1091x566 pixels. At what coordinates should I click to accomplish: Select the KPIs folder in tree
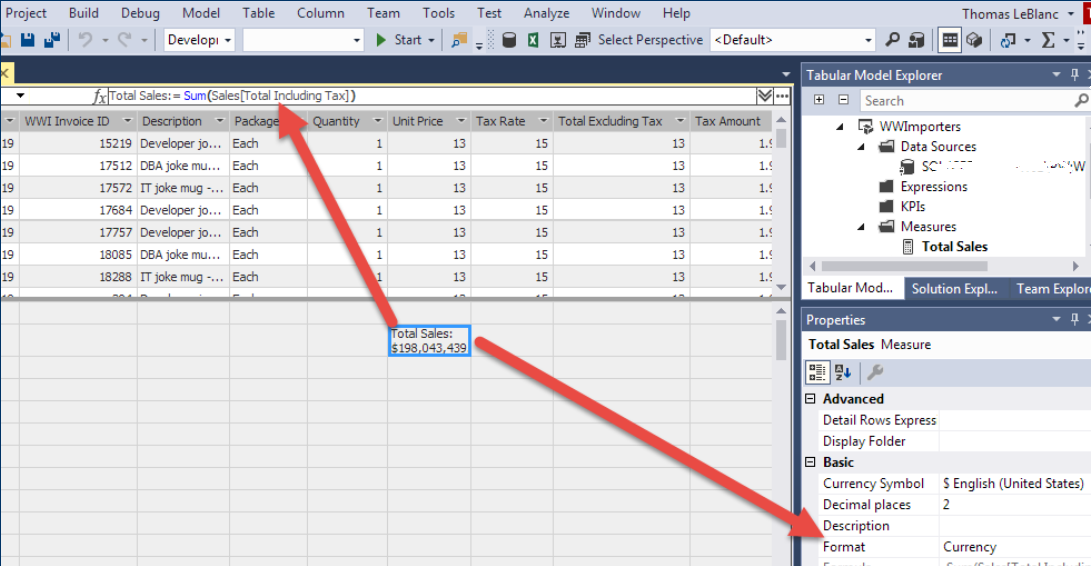(912, 207)
